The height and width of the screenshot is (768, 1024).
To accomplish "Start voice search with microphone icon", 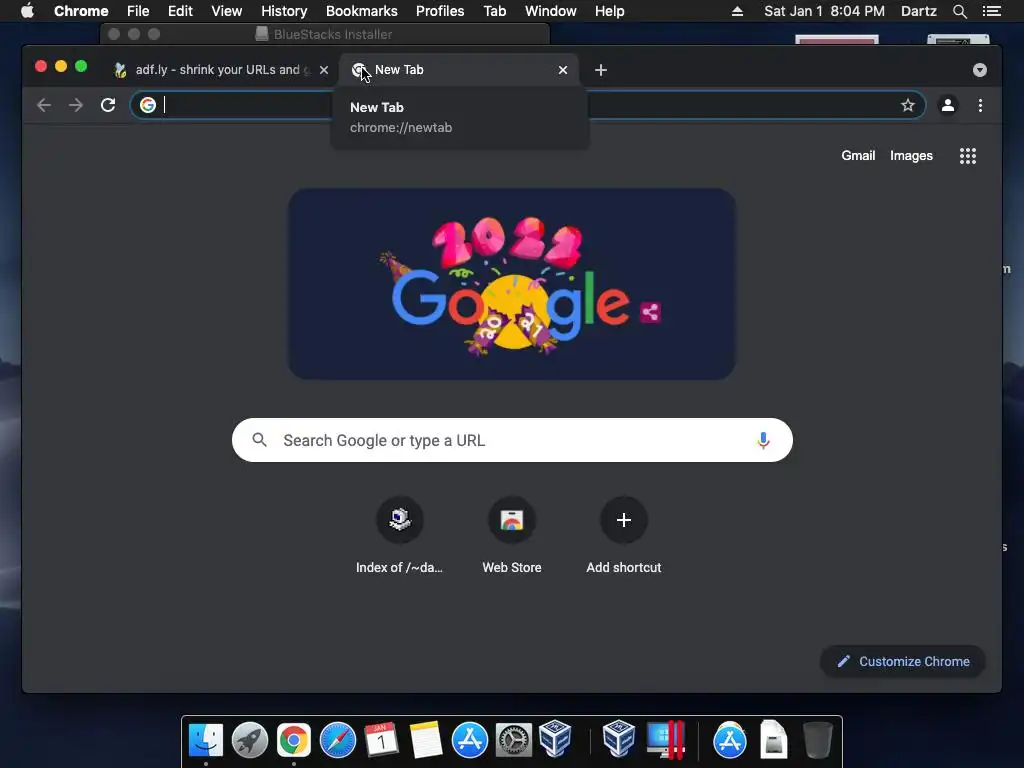I will click(763, 440).
